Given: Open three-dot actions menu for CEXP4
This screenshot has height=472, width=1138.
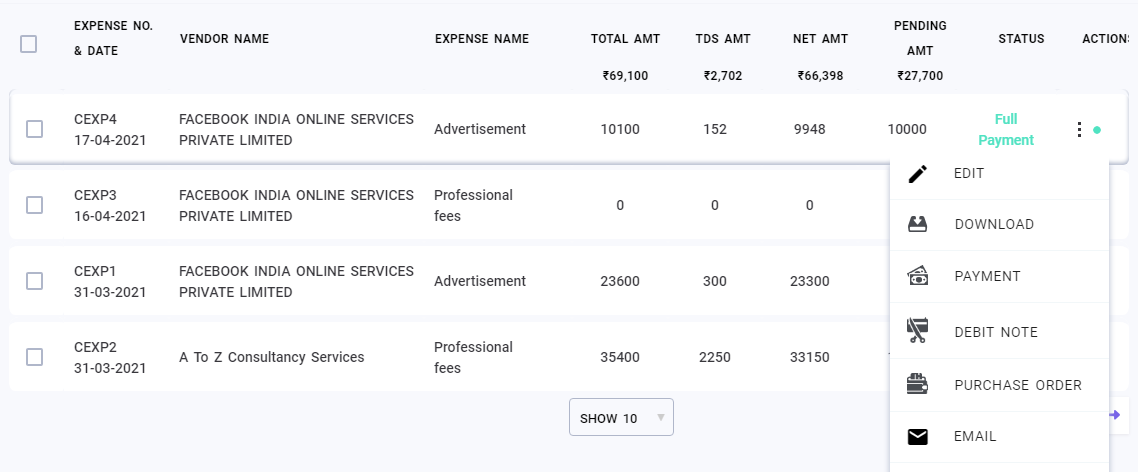Looking at the screenshot, I should 1078,130.
